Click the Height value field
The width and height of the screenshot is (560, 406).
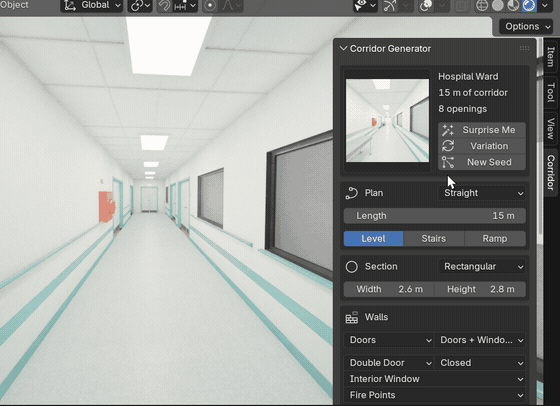[x=480, y=289]
